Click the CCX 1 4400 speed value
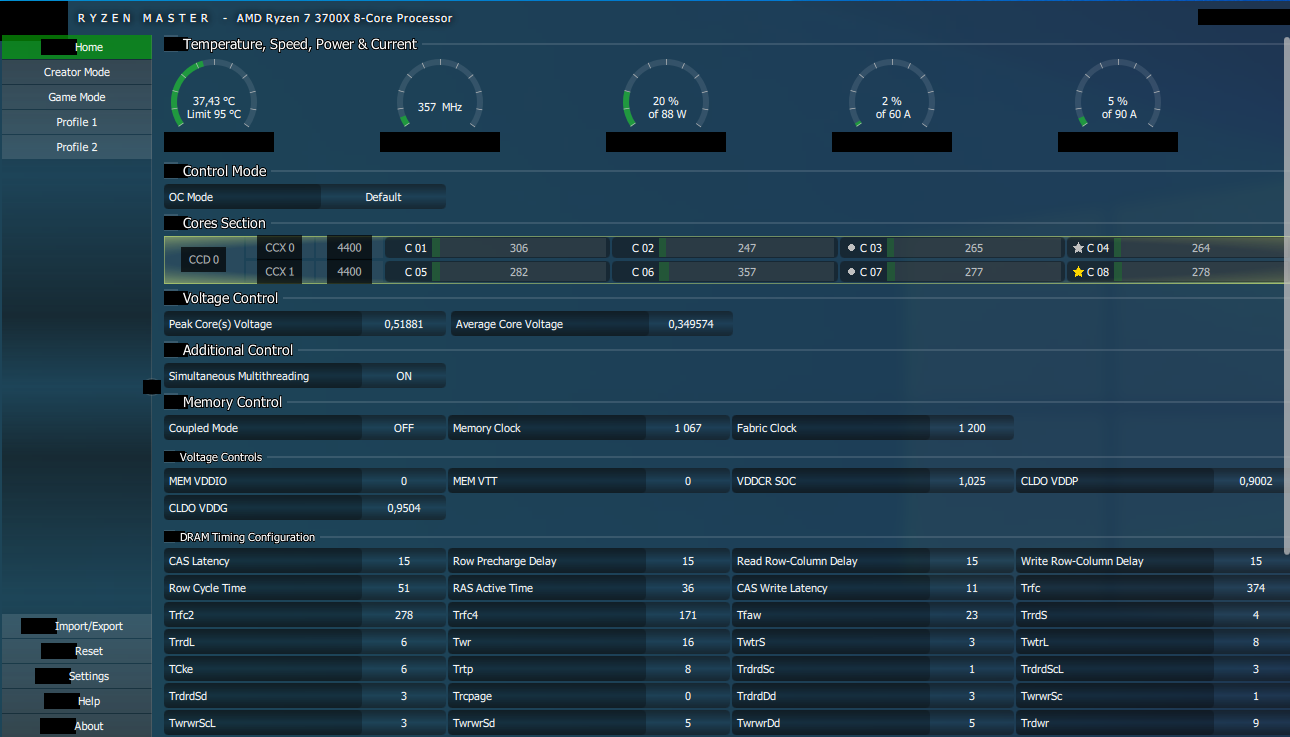The image size is (1290, 737). pos(349,272)
